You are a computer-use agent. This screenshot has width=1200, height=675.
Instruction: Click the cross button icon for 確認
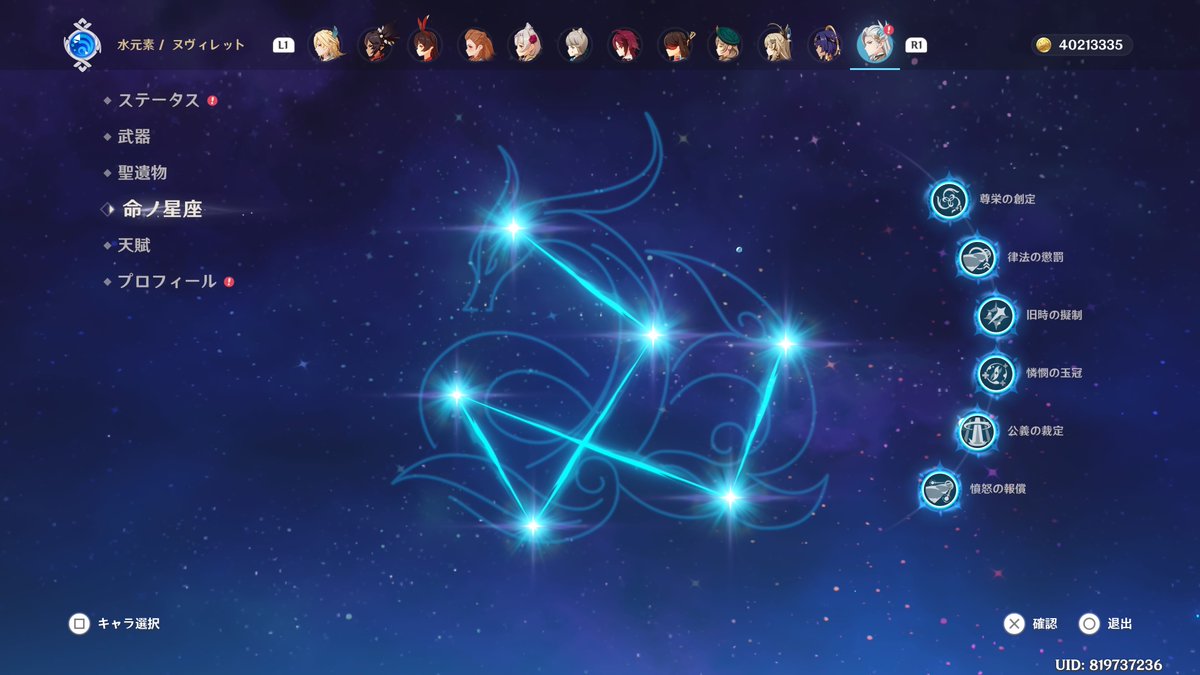coord(1014,624)
